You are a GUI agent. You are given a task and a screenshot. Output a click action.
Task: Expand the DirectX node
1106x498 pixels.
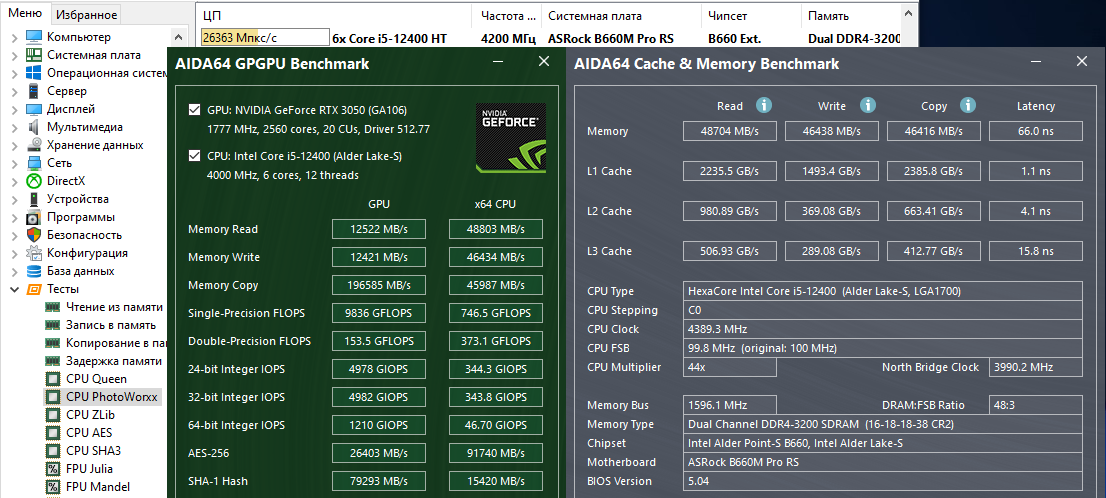point(14,181)
